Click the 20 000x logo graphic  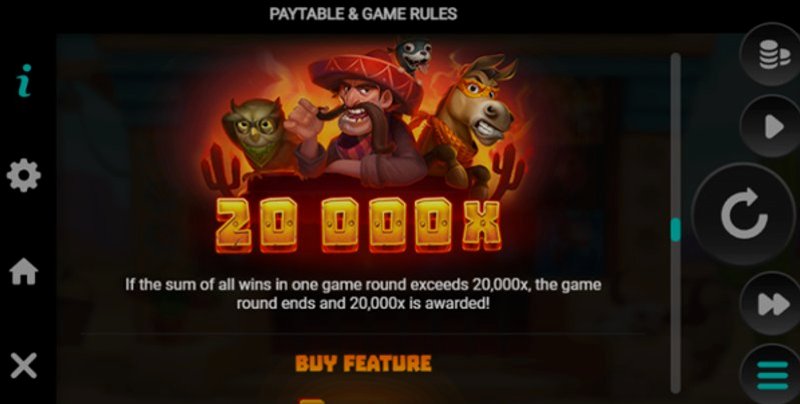[358, 225]
